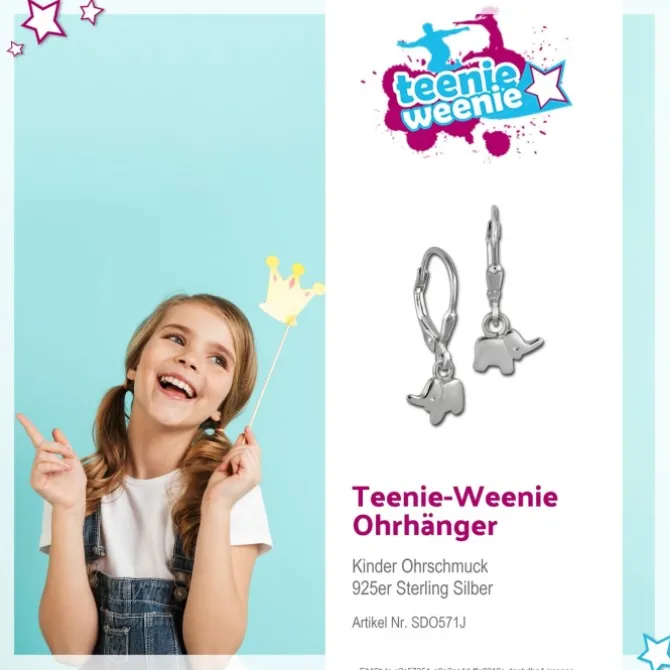Click the medium star beside the large star

click(91, 12)
